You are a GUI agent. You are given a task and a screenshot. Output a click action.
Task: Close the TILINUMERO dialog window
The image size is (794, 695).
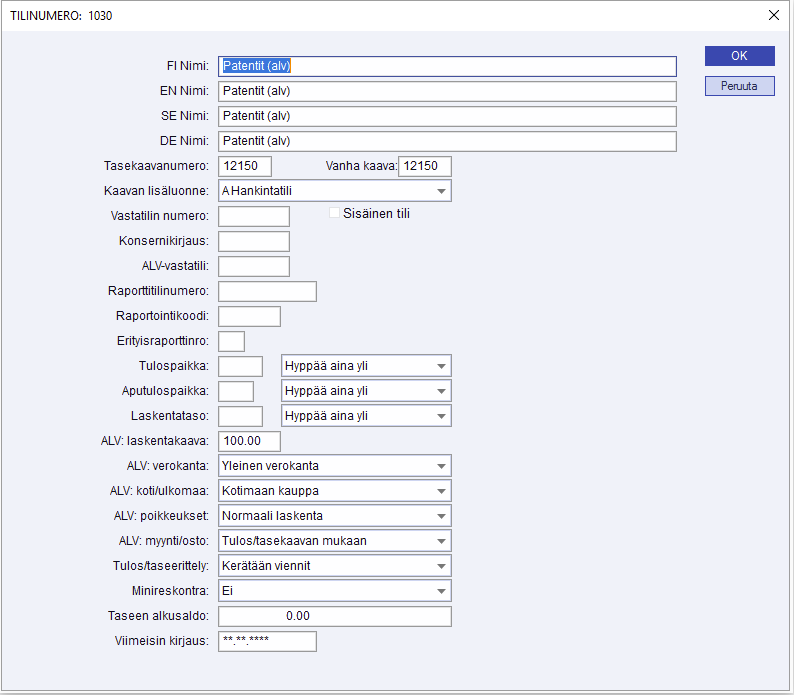point(773,15)
